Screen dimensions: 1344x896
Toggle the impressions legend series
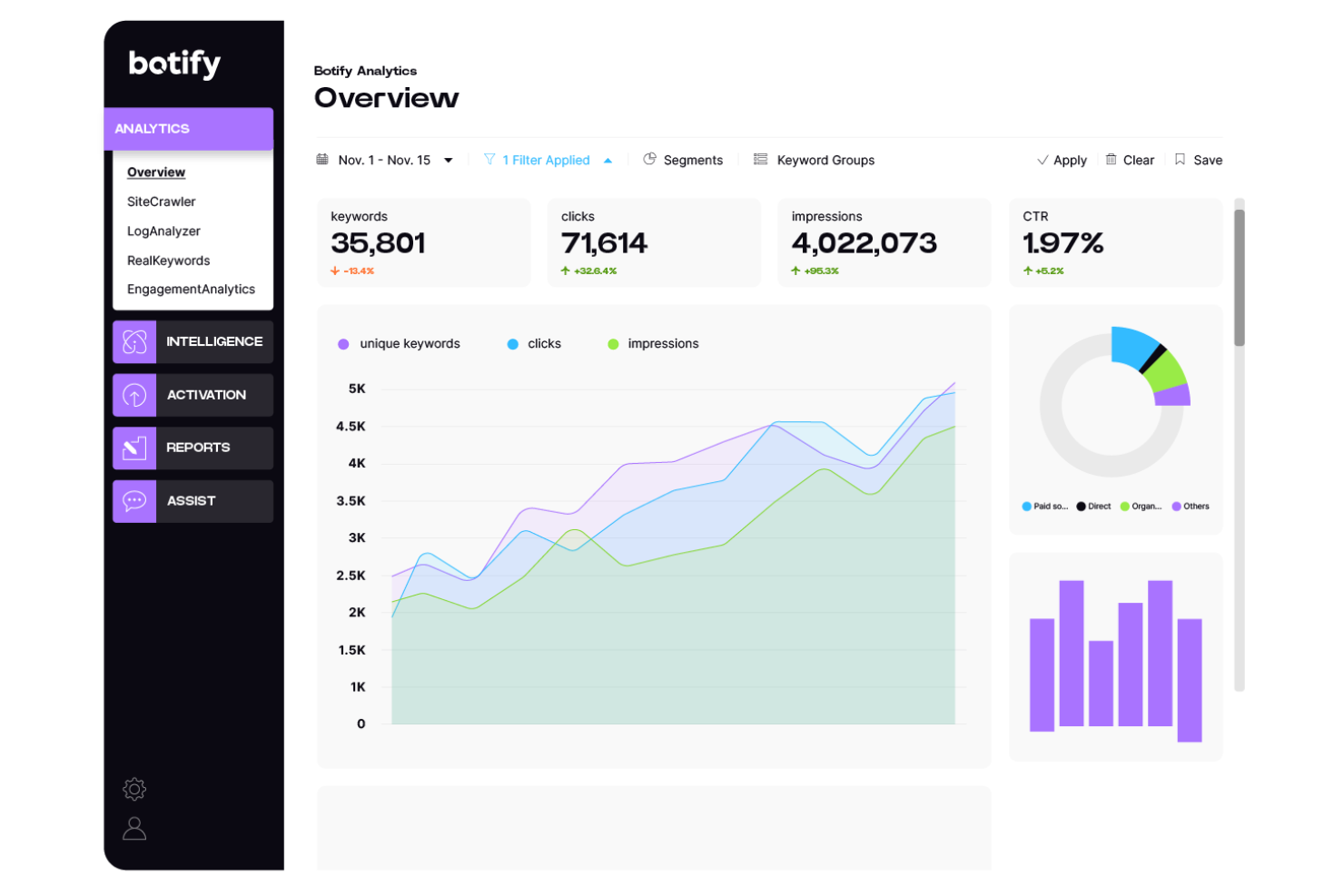653,344
